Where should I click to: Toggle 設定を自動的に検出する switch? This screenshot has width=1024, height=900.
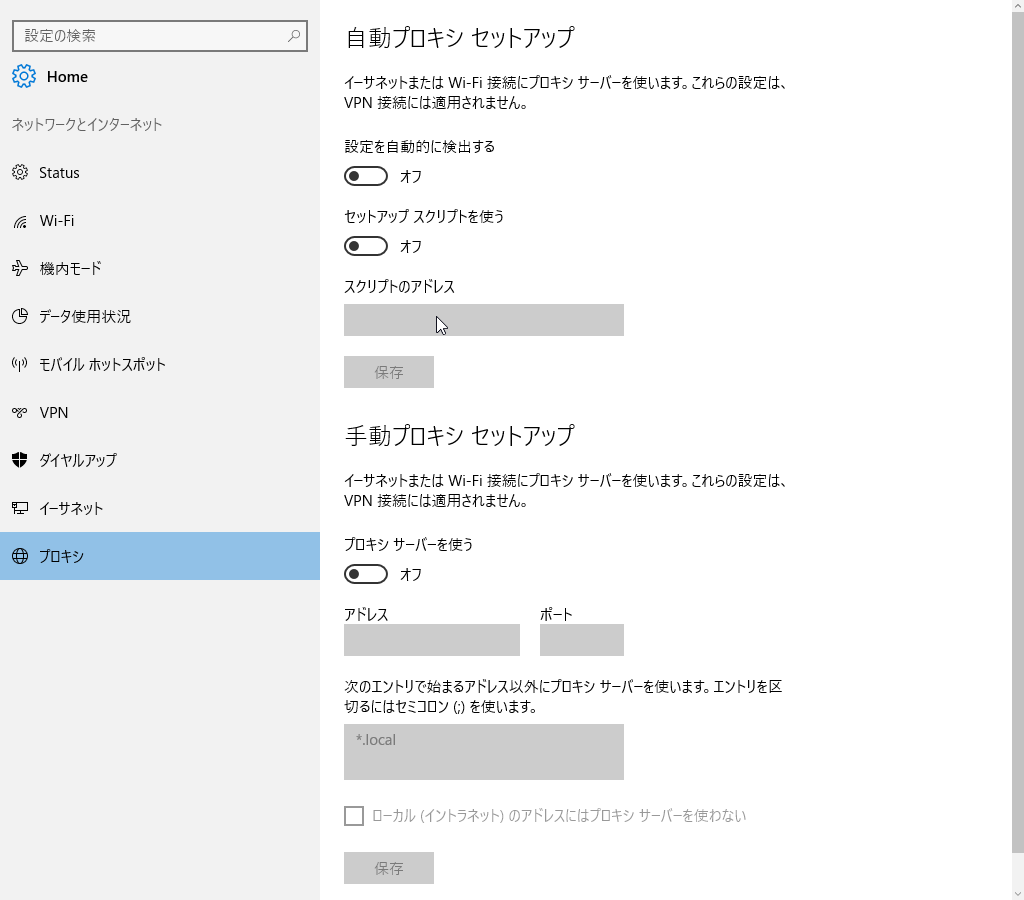click(x=366, y=176)
